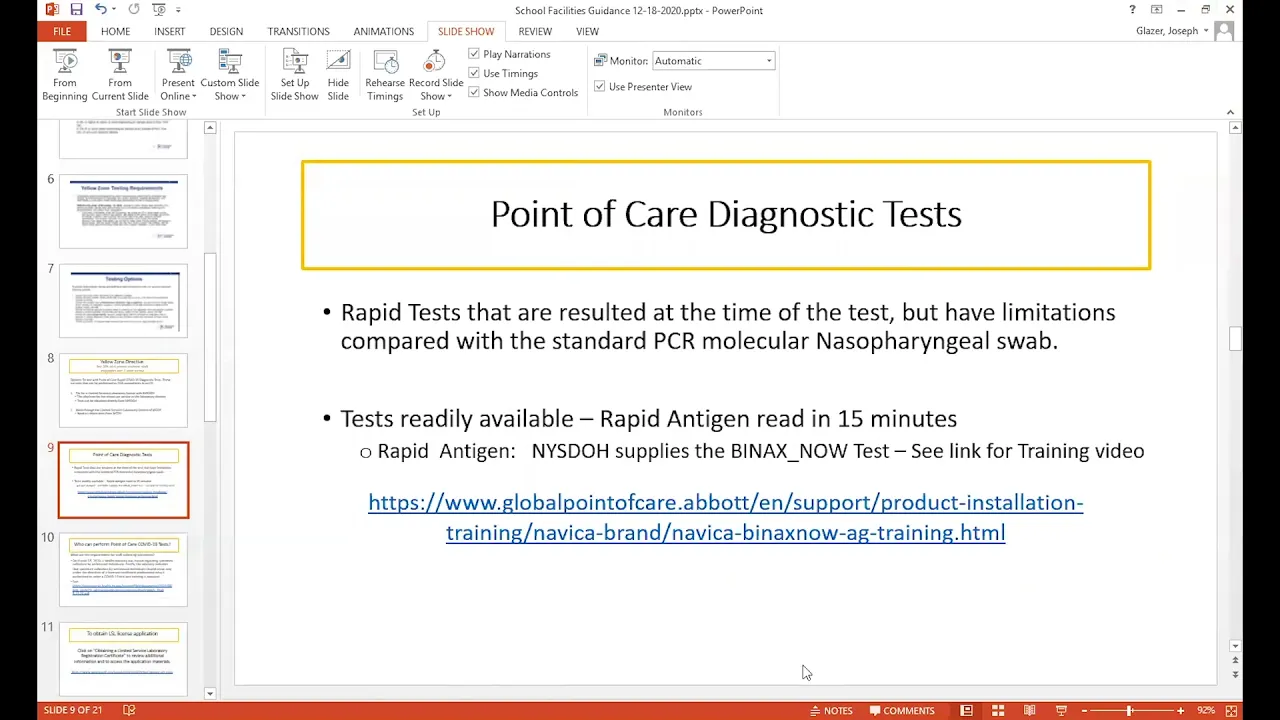Toggle Use Presenter View checkbox
The width and height of the screenshot is (1280, 720).
[x=599, y=86]
